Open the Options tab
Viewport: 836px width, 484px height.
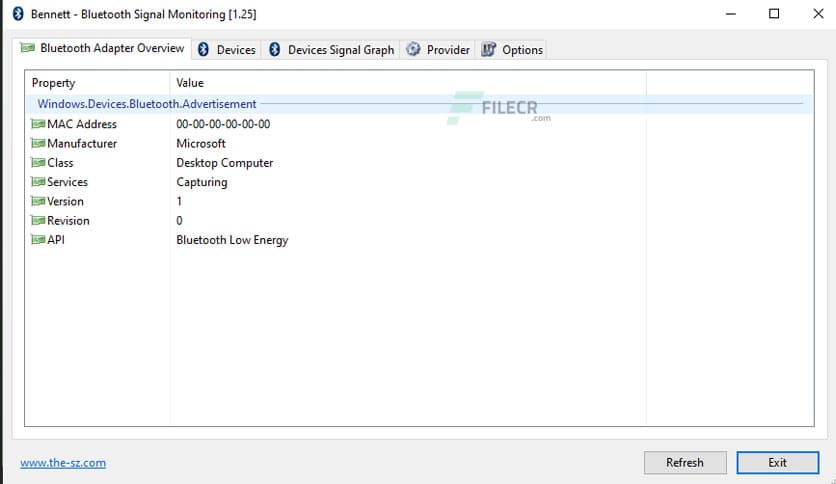tap(512, 50)
